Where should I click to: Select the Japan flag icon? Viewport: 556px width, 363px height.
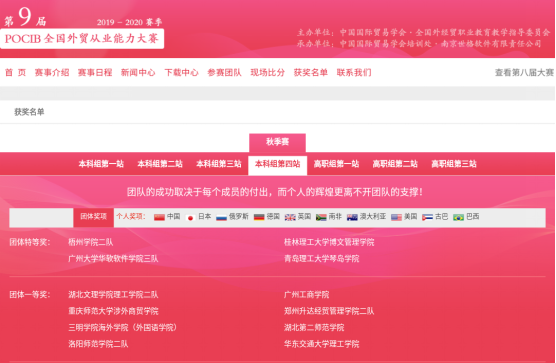coord(190,217)
